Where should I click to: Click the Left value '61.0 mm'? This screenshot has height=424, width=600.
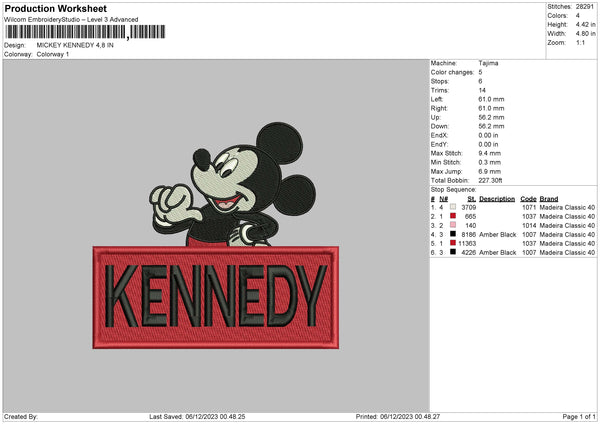[491, 99]
